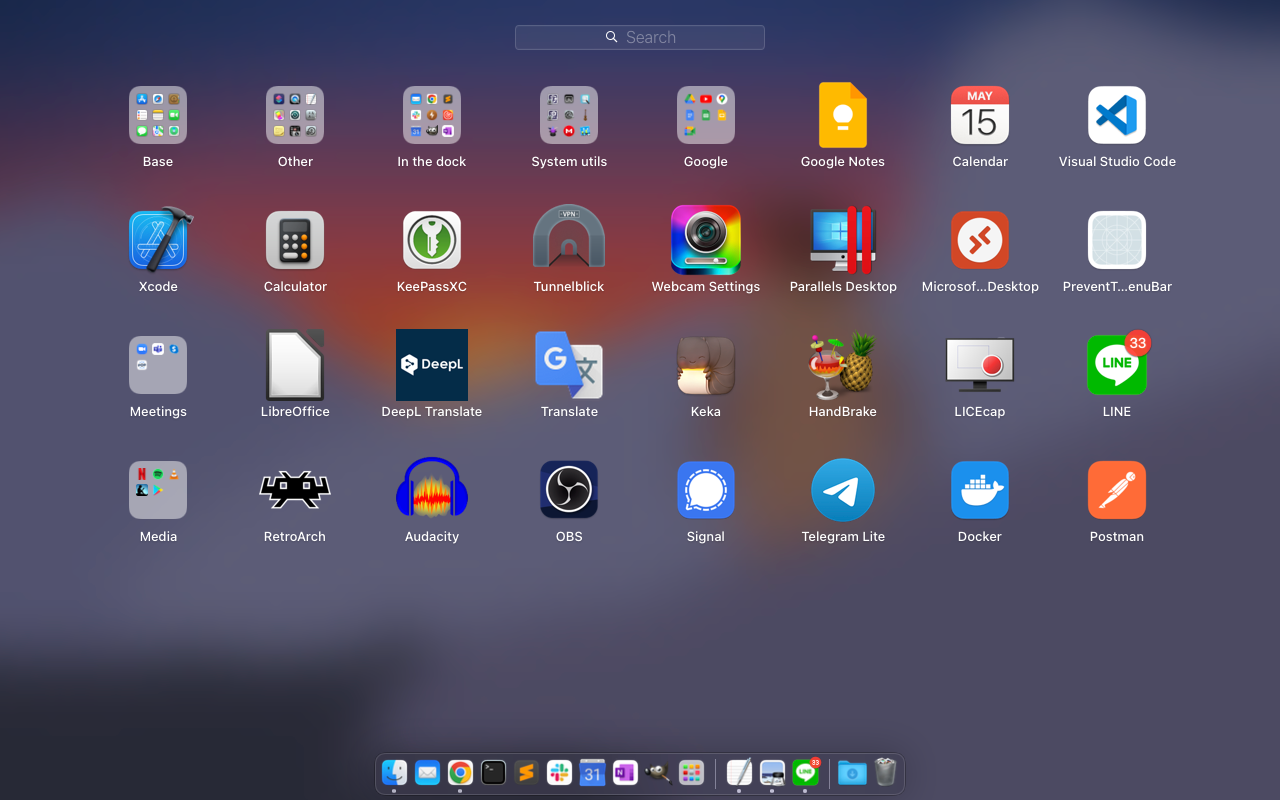Launch LINE from the Launchpad grid
Viewport: 1280px width, 800px height.
click(1117, 365)
